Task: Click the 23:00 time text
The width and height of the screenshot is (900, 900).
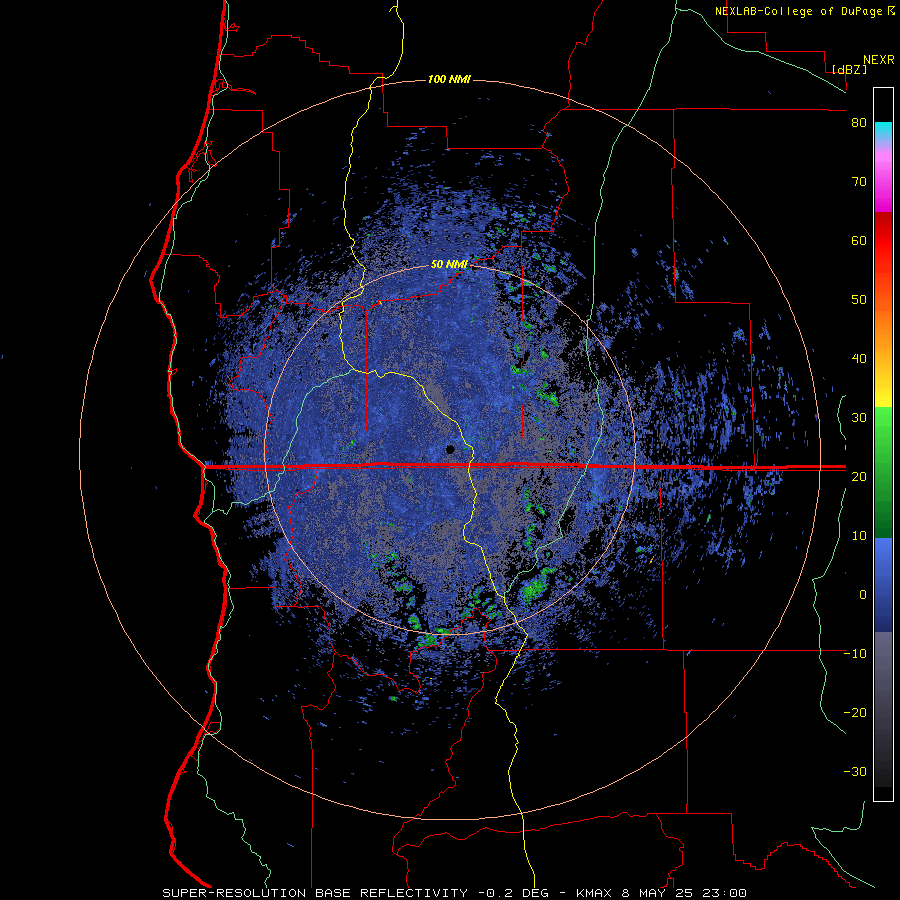Action: 724,893
